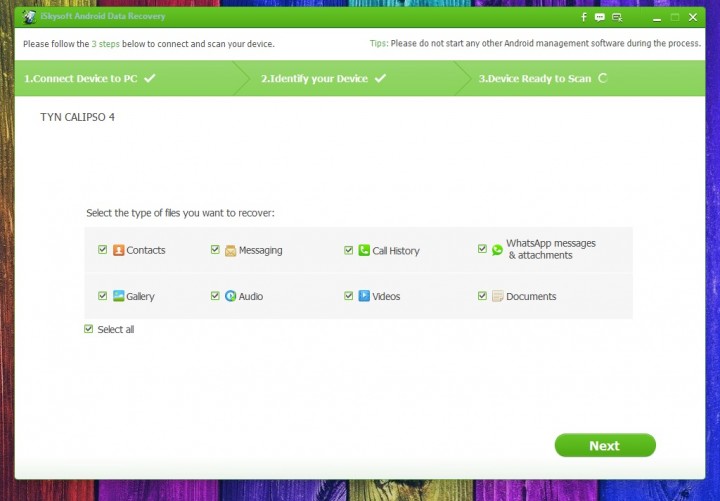Screen dimensions: 720x501
Task: Click the 'Videos' label text
Action: coord(386,296)
